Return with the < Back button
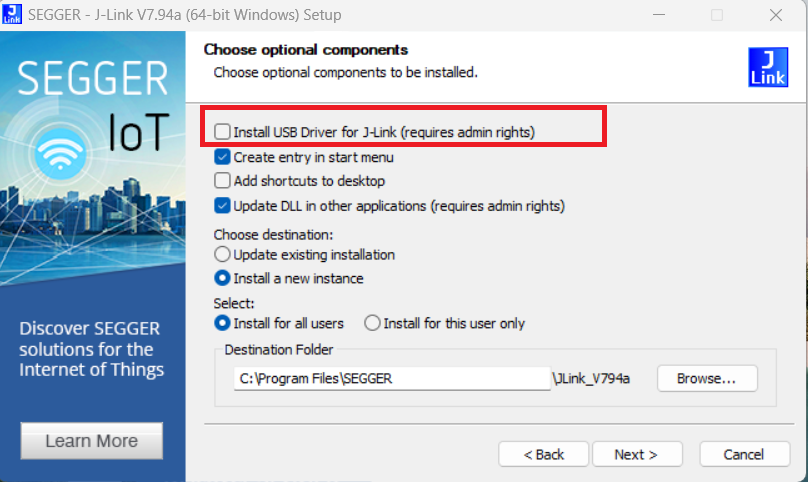 point(543,454)
